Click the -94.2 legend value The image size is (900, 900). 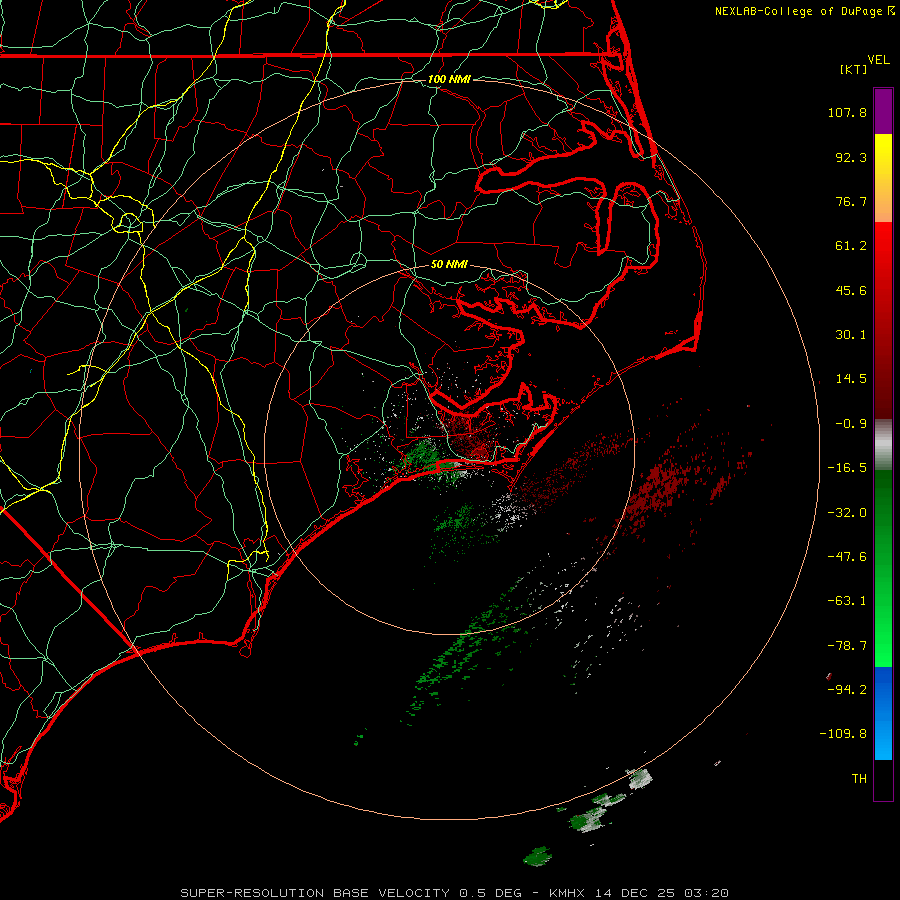tap(847, 690)
